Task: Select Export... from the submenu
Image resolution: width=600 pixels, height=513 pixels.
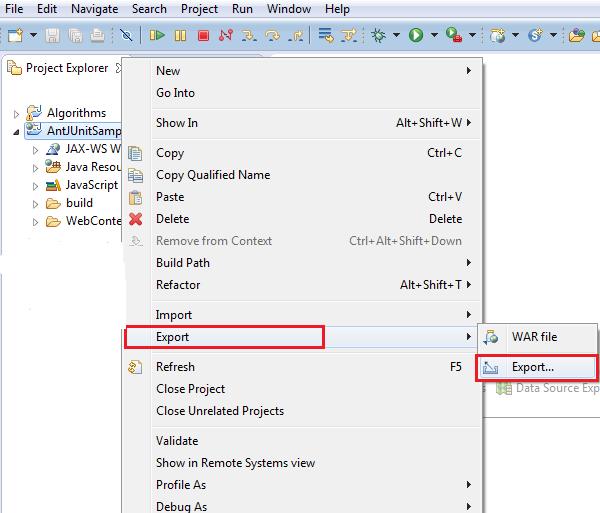Action: pyautogui.click(x=532, y=367)
